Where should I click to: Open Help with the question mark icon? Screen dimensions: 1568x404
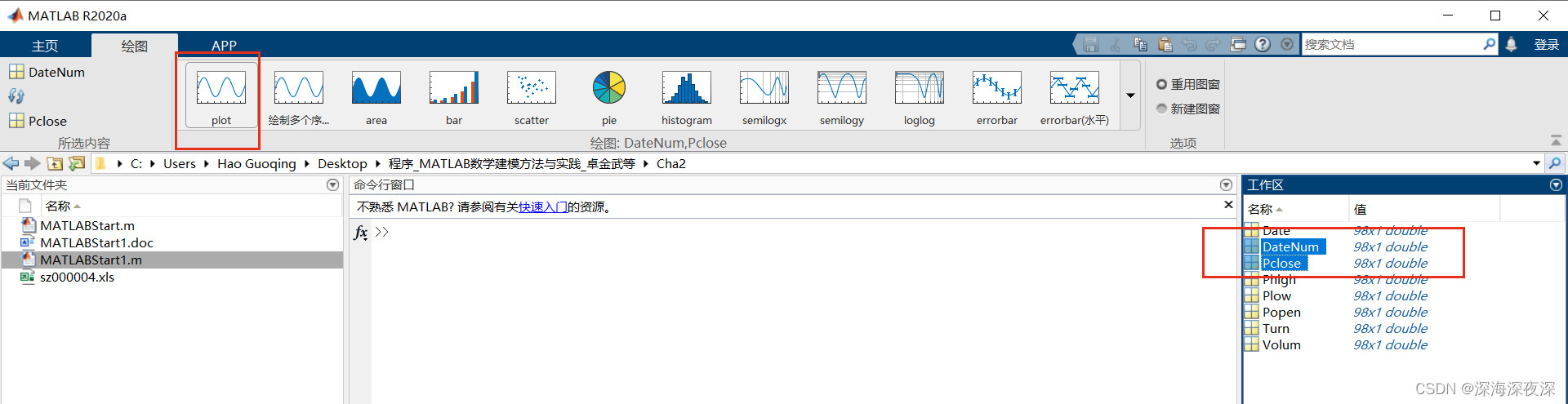[x=1263, y=45]
